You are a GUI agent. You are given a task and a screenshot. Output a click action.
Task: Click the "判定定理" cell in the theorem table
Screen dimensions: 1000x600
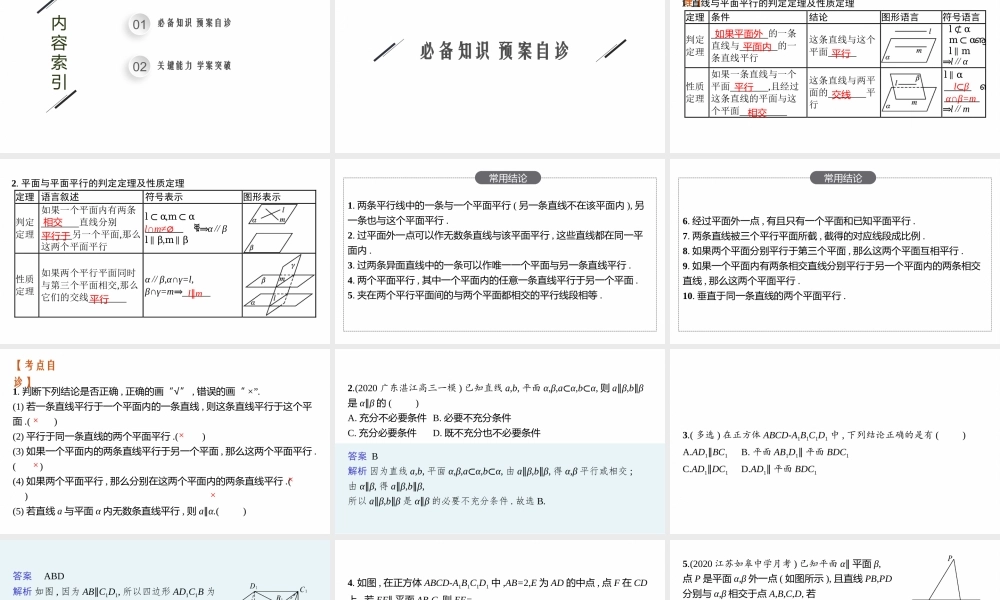(x=693, y=45)
